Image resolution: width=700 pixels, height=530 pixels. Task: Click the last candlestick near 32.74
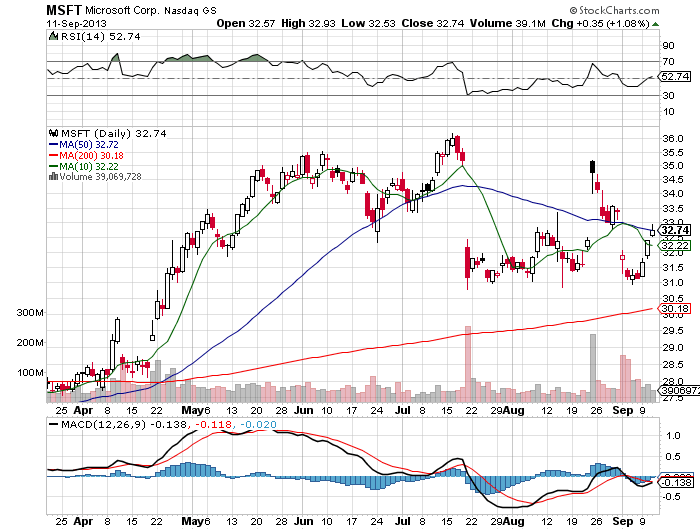click(x=652, y=232)
